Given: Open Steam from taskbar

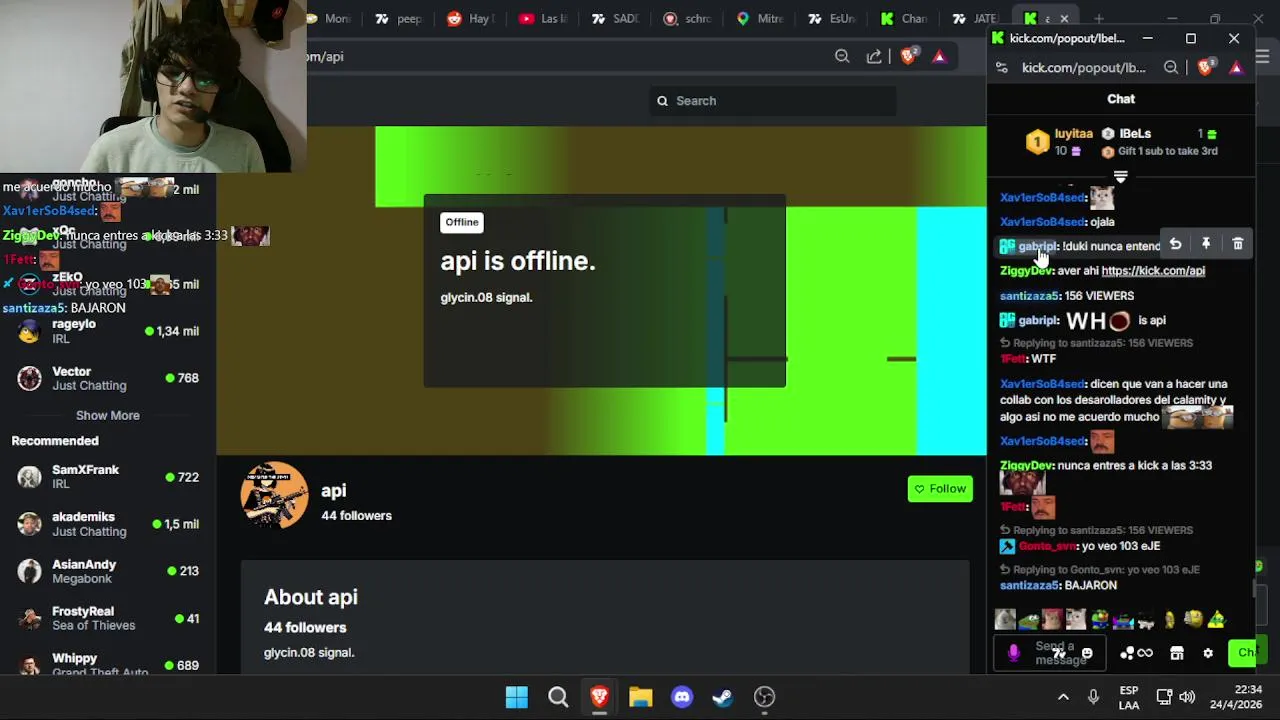Looking at the screenshot, I should pyautogui.click(x=722, y=697).
